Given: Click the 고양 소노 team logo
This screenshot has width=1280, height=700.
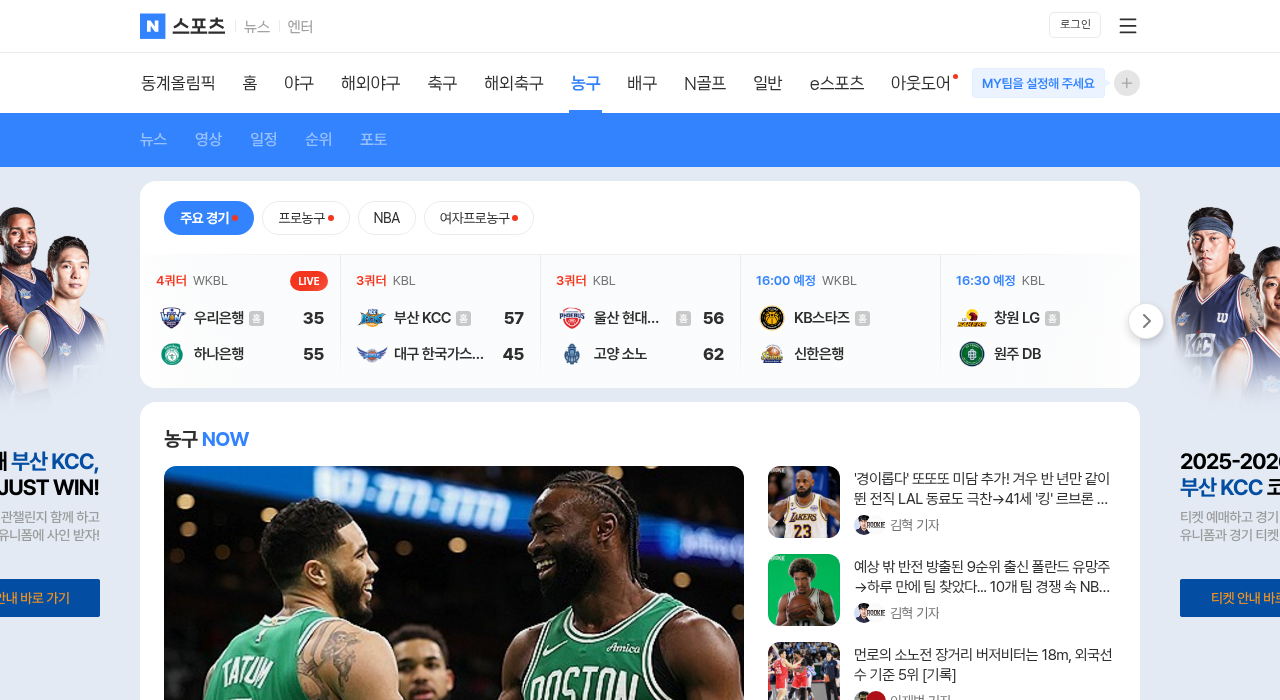Looking at the screenshot, I should [x=571, y=353].
